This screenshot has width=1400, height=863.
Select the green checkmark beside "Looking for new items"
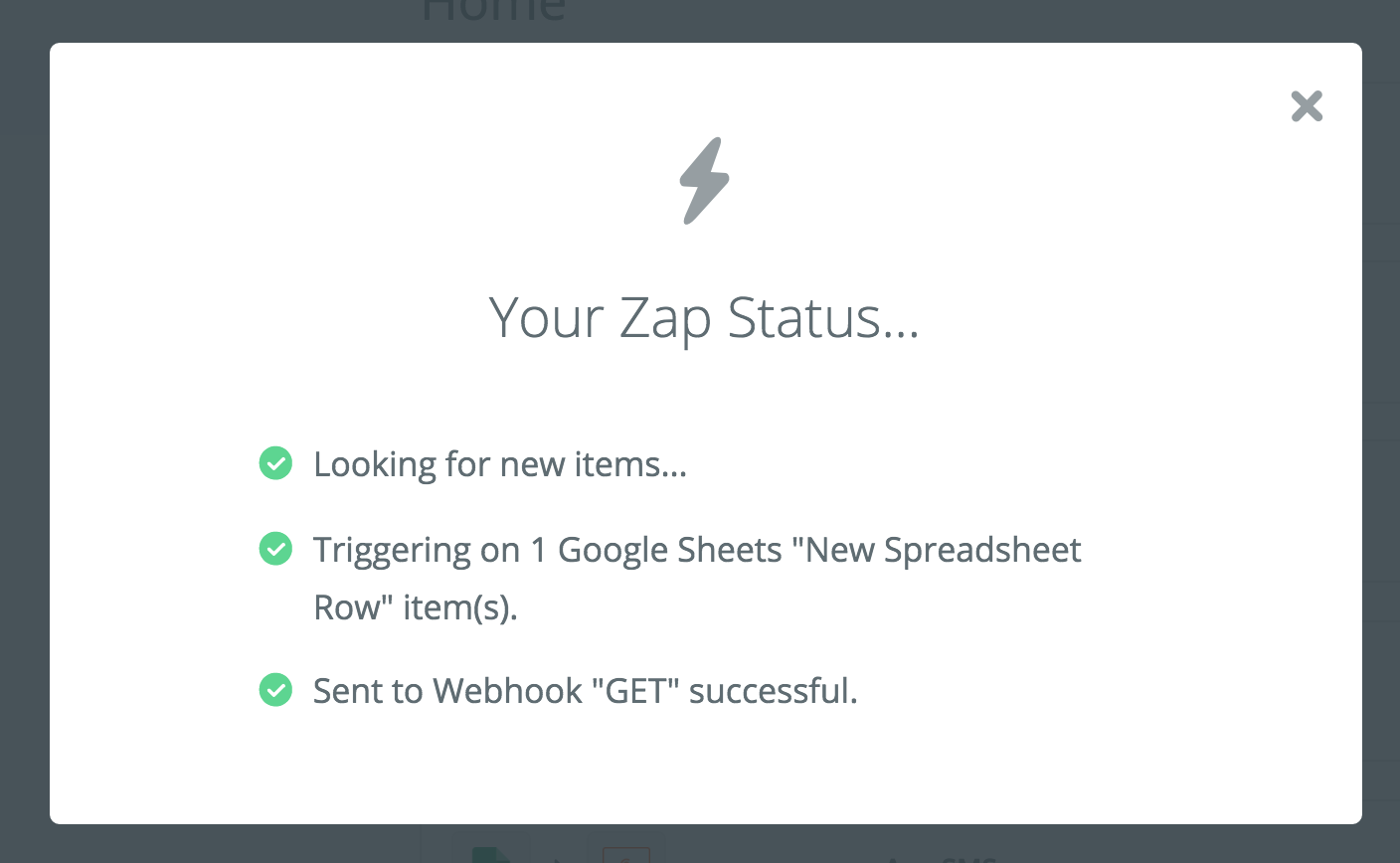tap(275, 463)
